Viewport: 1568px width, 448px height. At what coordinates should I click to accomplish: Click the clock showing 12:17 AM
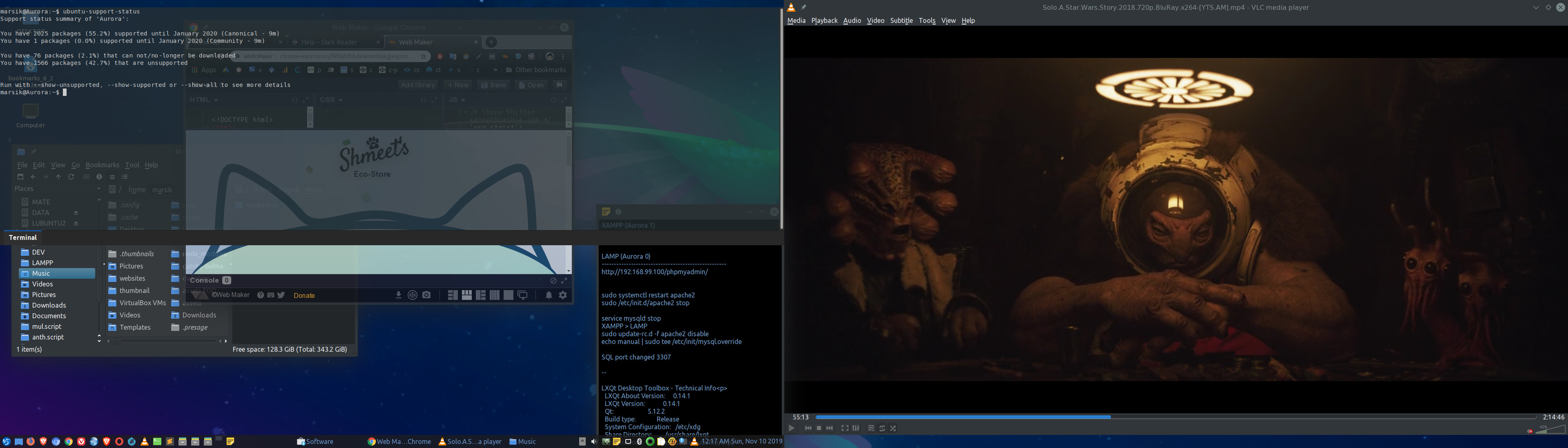coord(742,441)
